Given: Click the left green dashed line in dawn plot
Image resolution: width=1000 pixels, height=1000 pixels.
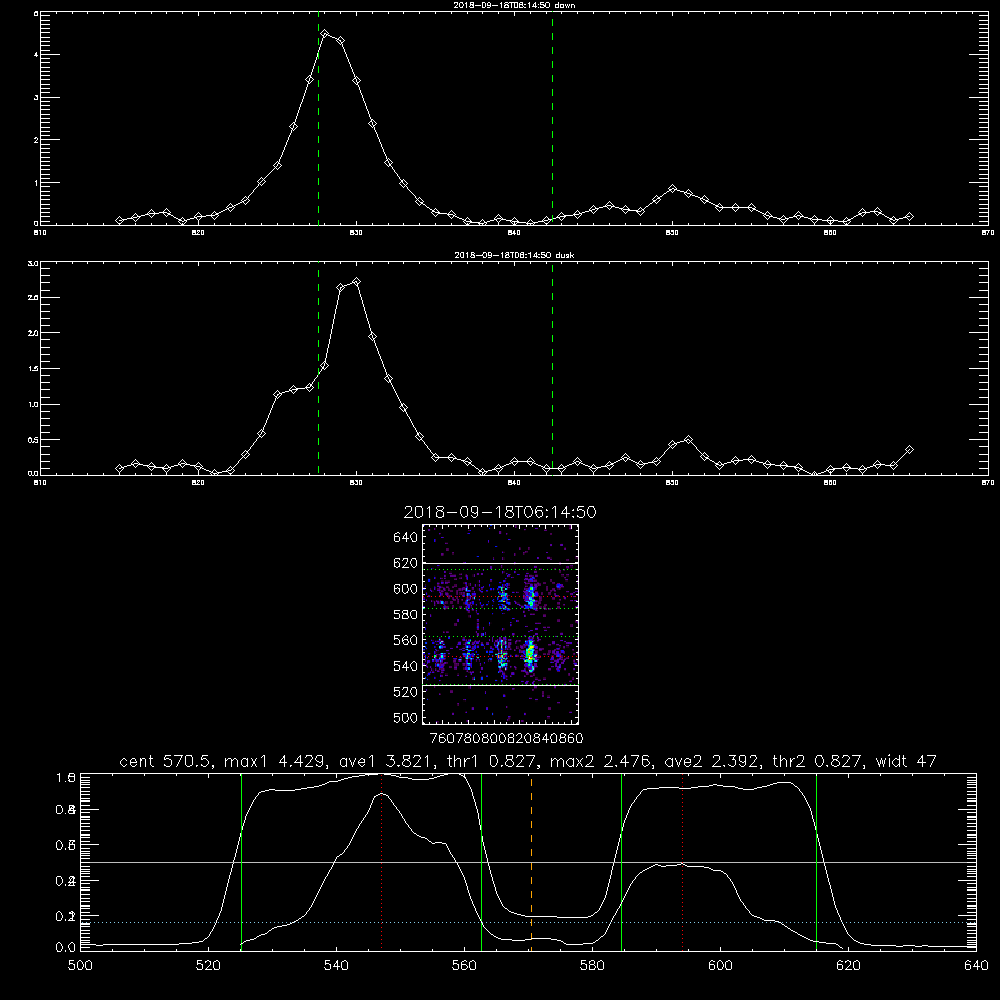Looking at the screenshot, I should pyautogui.click(x=318, y=118).
